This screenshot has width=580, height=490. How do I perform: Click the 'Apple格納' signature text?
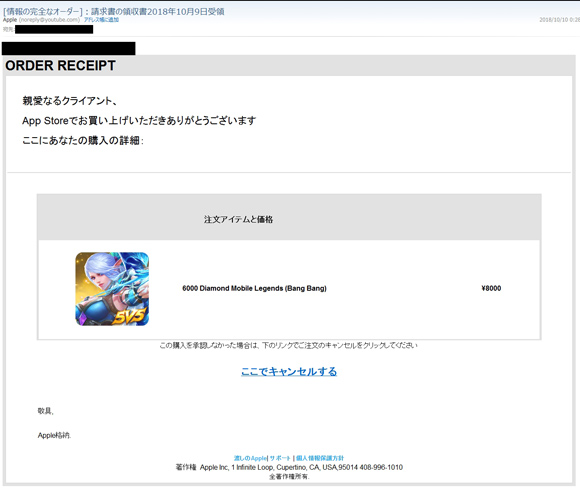coord(54,435)
